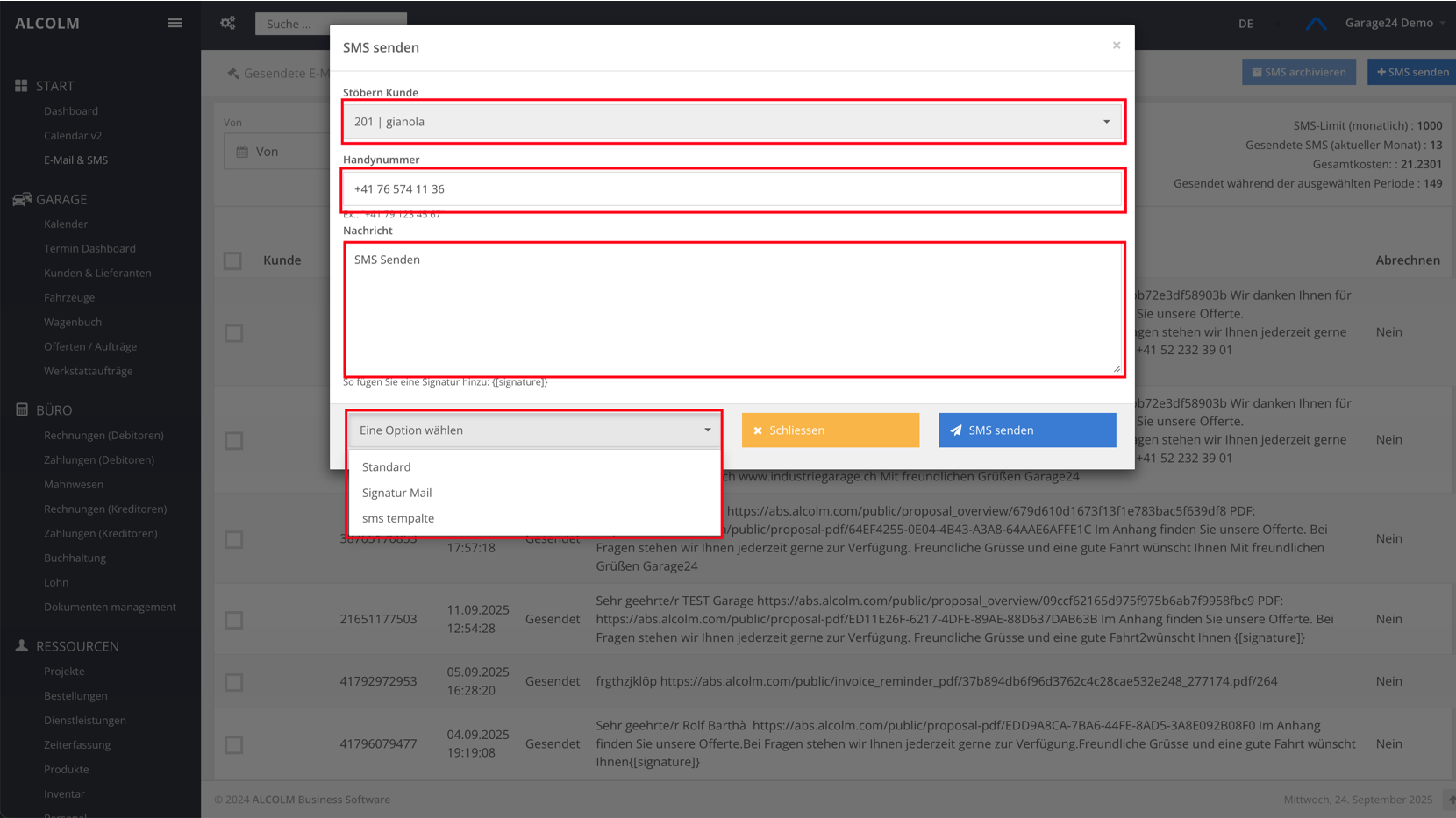Close the SMS senden dialog with X

[x=1117, y=46]
